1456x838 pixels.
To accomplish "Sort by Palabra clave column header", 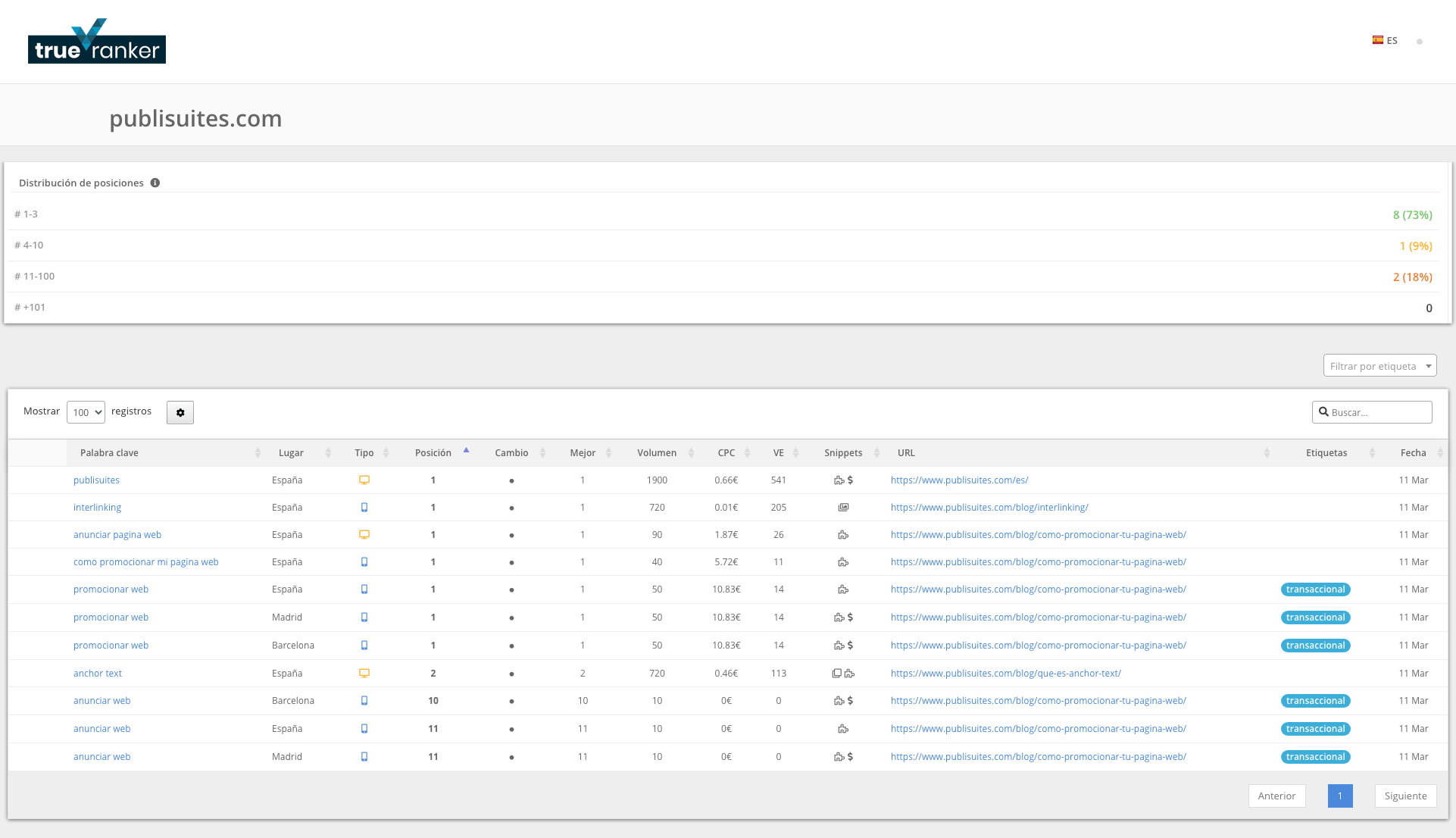I will pos(109,453).
